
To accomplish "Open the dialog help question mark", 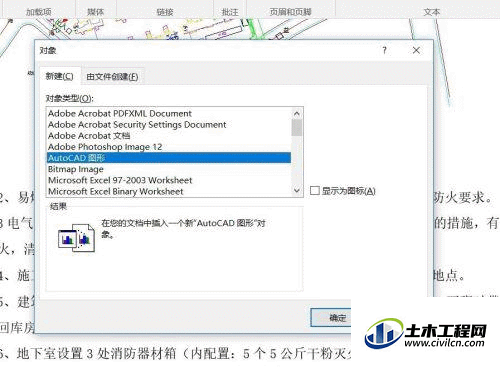I will [x=385, y=50].
